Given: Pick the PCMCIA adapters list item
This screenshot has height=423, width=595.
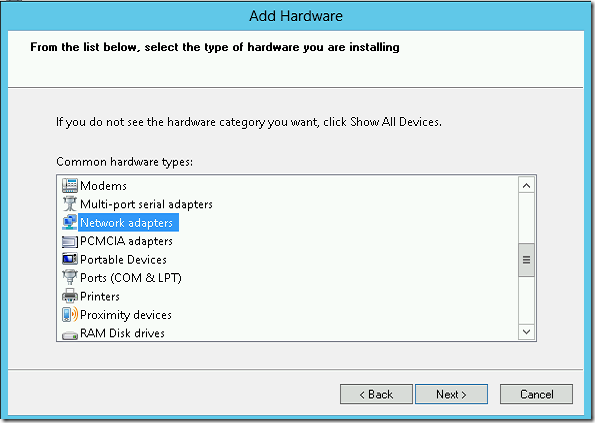Looking at the screenshot, I should (126, 241).
